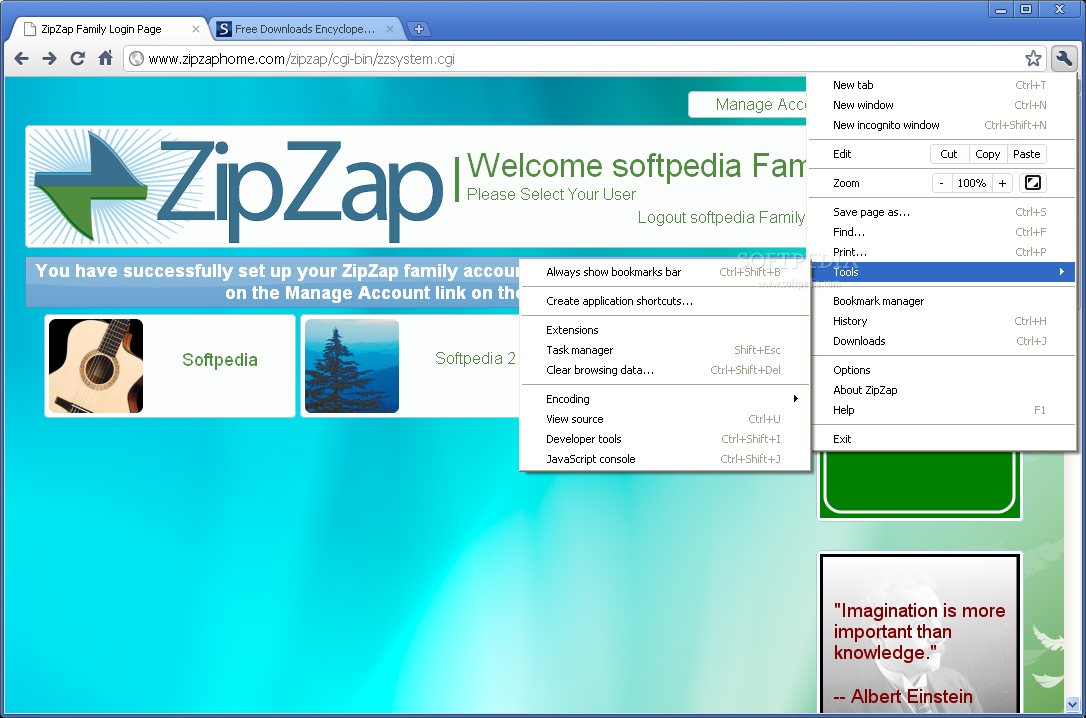The image size is (1086, 718).
Task: Bookmark this page with the star icon
Action: coord(1033,59)
